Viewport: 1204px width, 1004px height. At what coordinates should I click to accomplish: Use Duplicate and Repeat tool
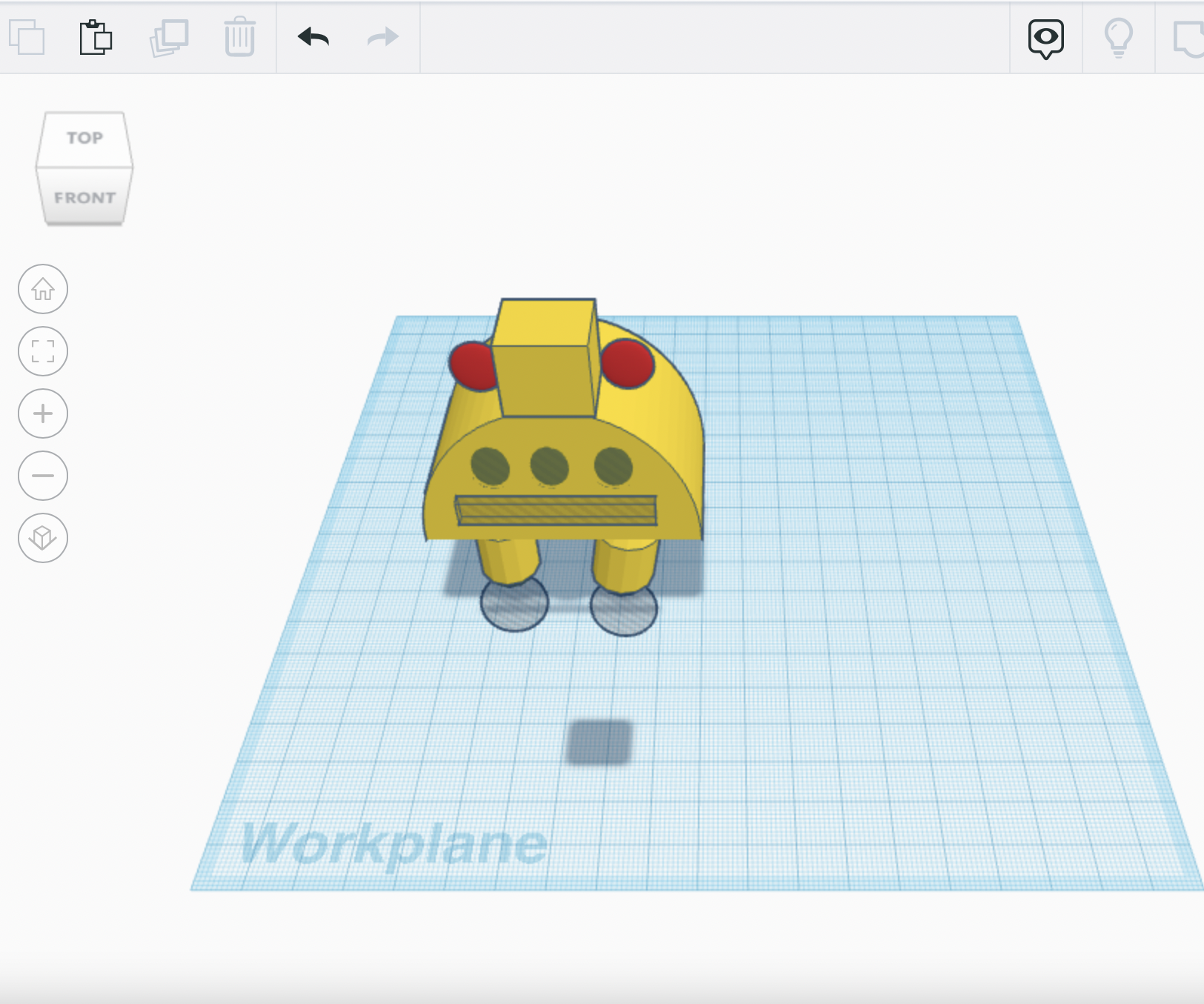point(169,38)
